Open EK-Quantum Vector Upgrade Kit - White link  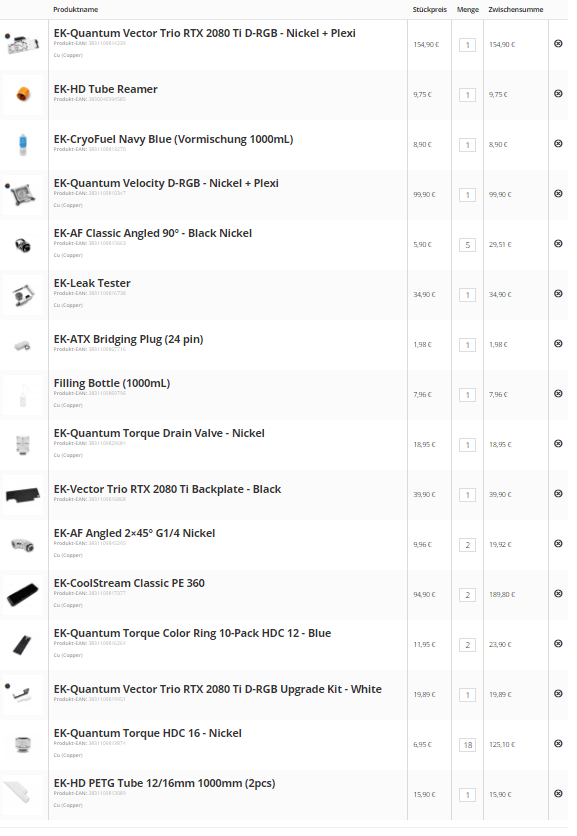pyautogui.click(x=218, y=689)
